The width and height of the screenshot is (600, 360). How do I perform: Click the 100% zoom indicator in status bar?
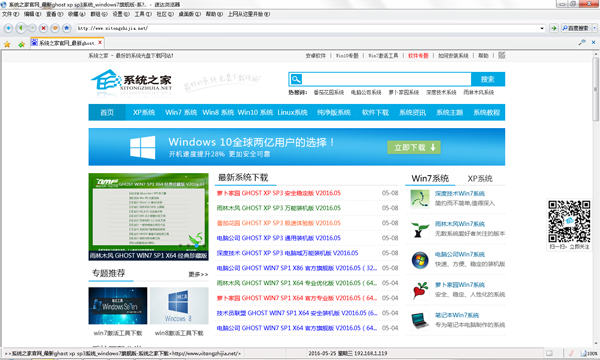589,353
